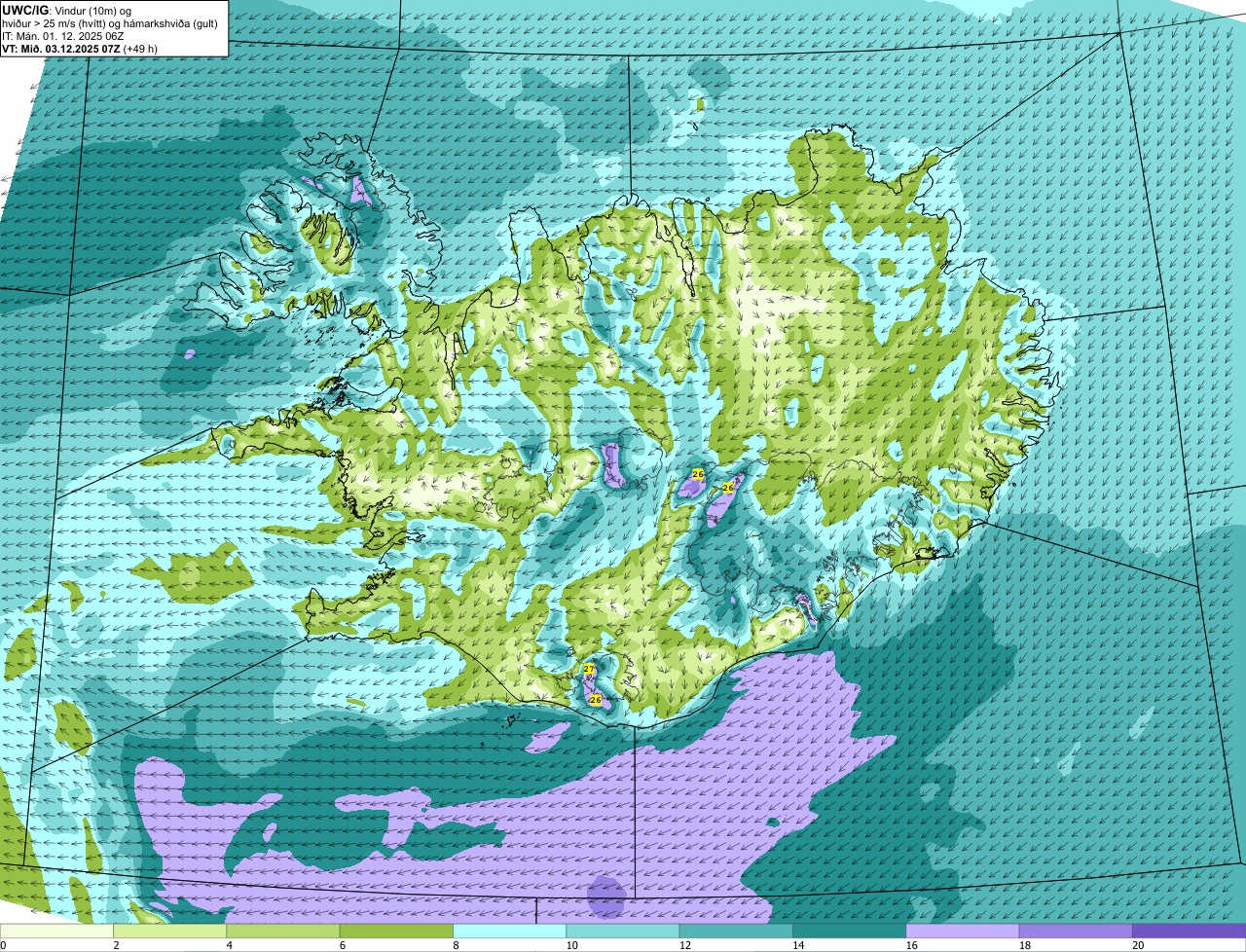Select the lavender 16–18 m/s legend swatch
This screenshot has width=1246, height=952.
(963, 931)
